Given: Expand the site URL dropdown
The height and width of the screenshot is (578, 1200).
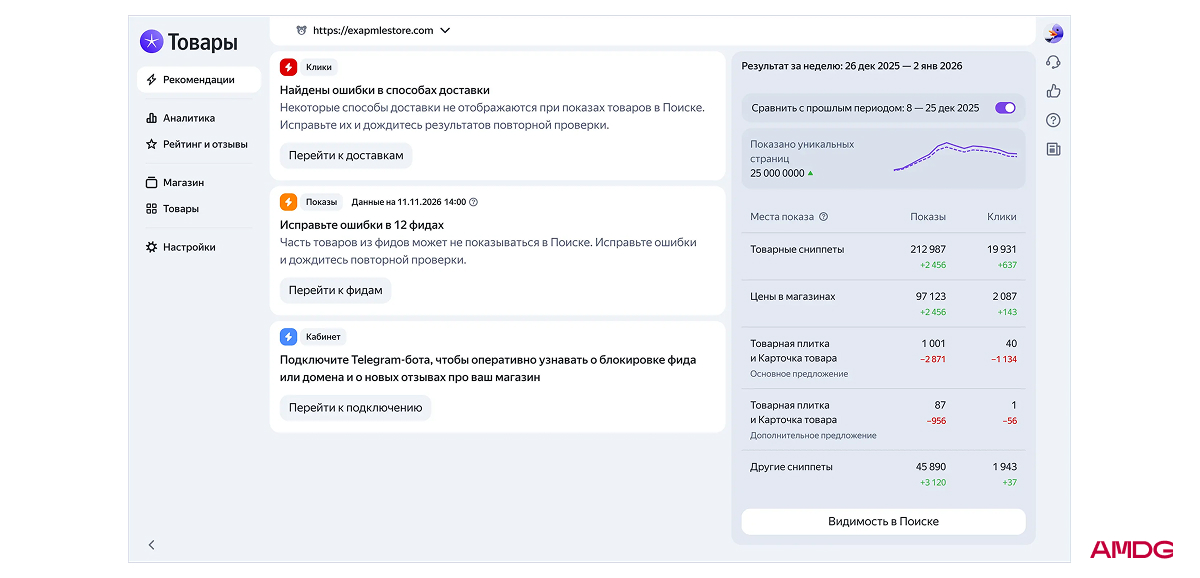Looking at the screenshot, I should pyautogui.click(x=445, y=30).
